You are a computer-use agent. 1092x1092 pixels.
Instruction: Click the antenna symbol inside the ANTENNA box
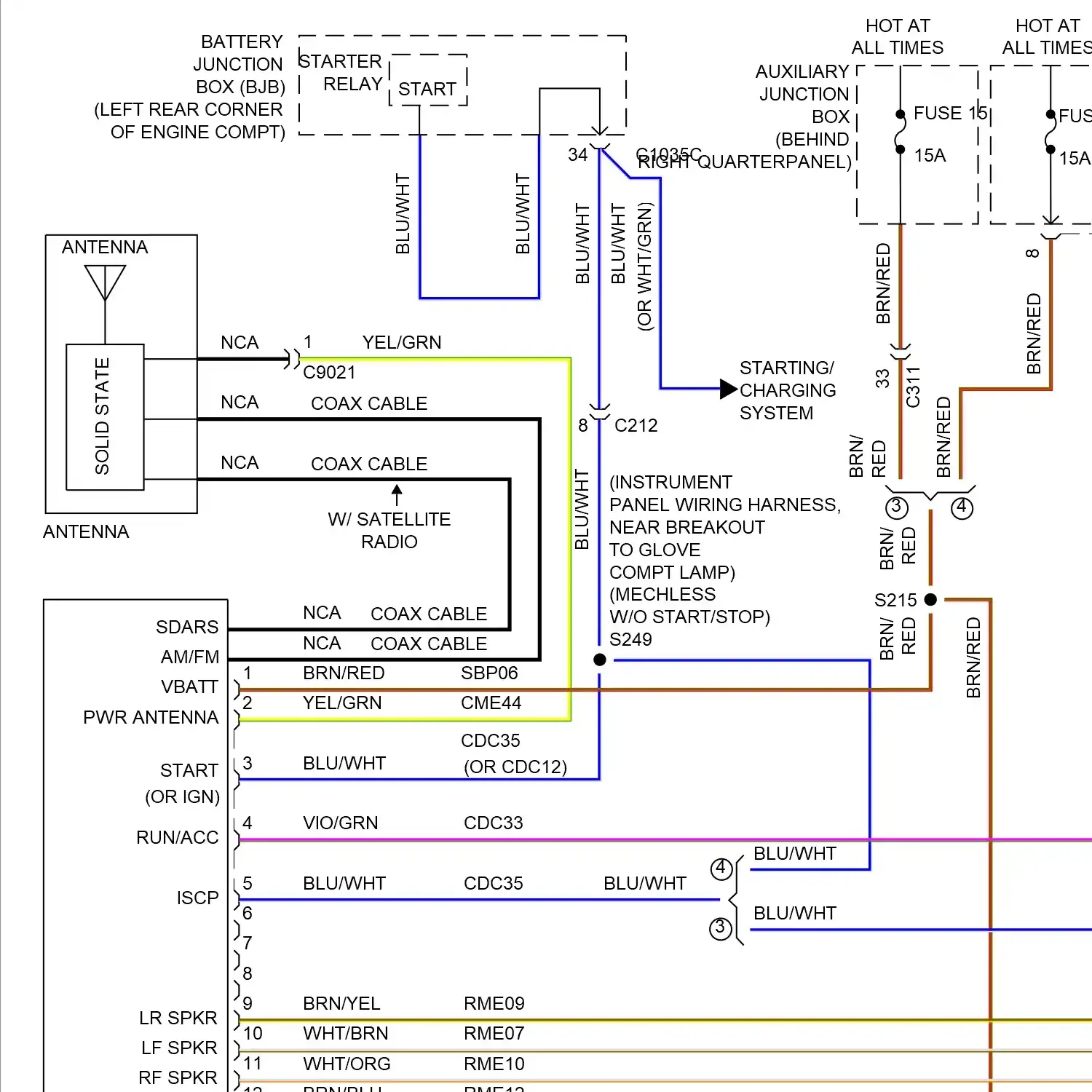(x=105, y=284)
